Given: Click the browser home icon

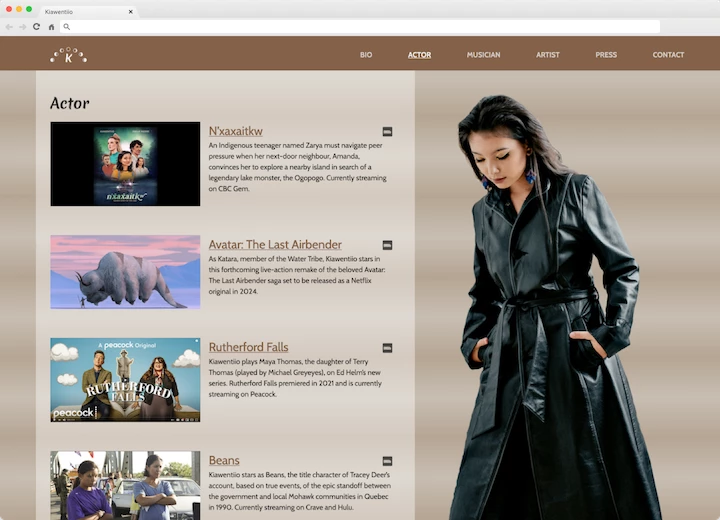Looking at the screenshot, I should [x=51, y=27].
